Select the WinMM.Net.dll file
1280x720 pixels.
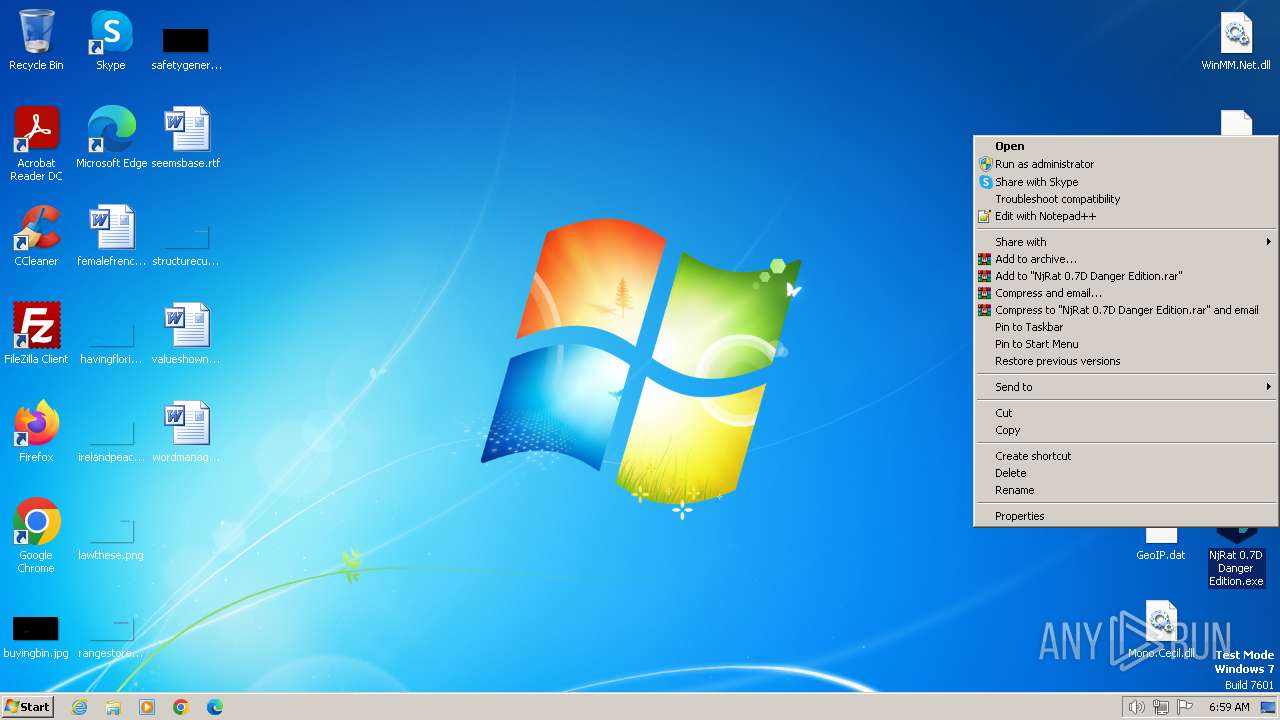coord(1236,41)
